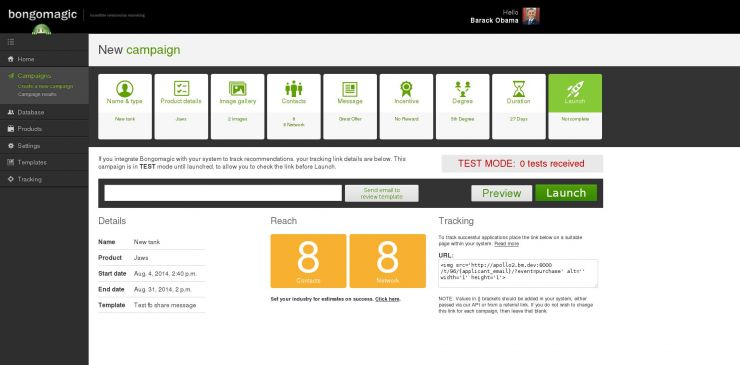The width and height of the screenshot is (740, 365).
Task: Open the Degree network icon
Action: (462, 89)
